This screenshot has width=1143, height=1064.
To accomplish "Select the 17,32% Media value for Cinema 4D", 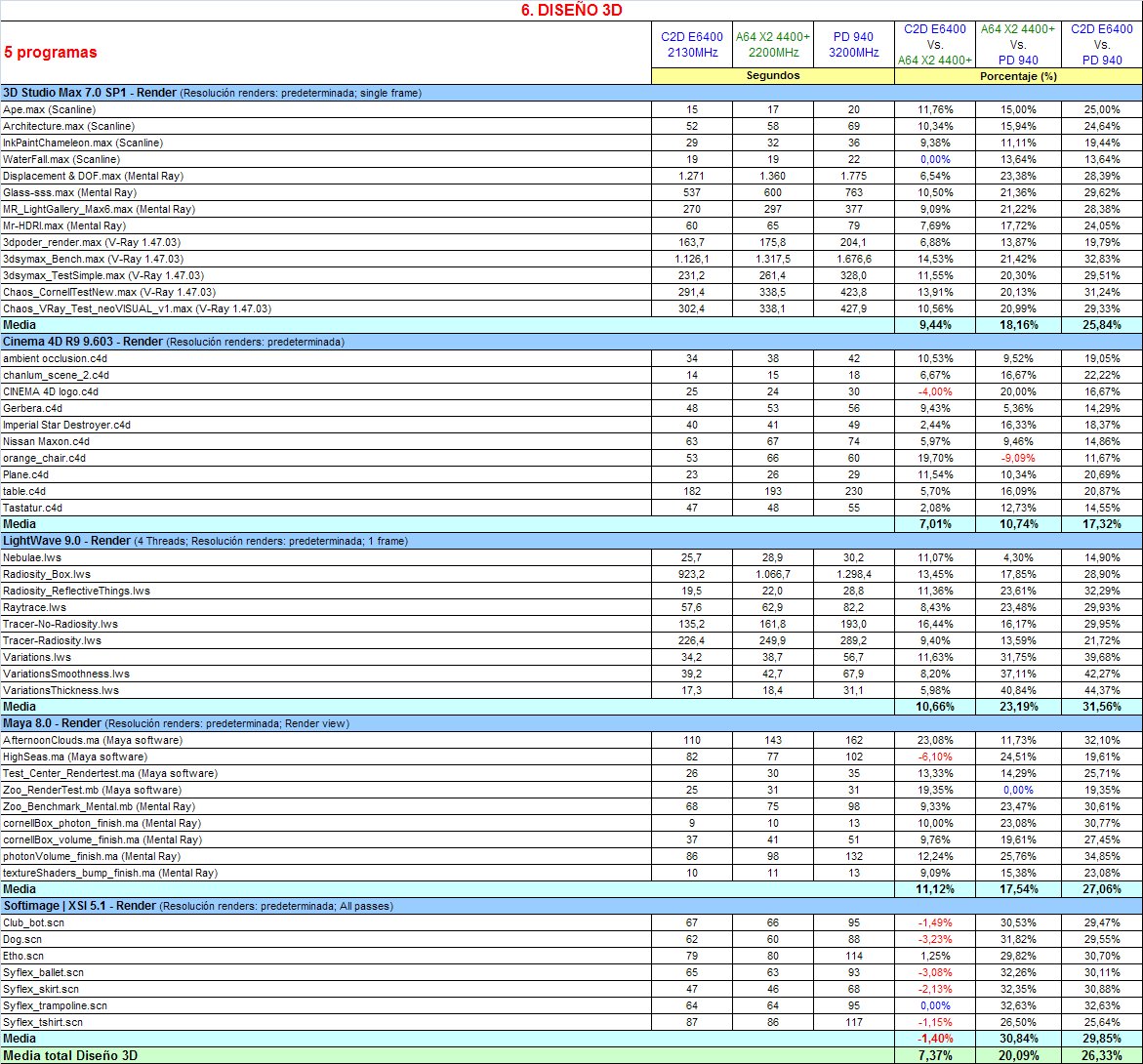I will point(1101,524).
